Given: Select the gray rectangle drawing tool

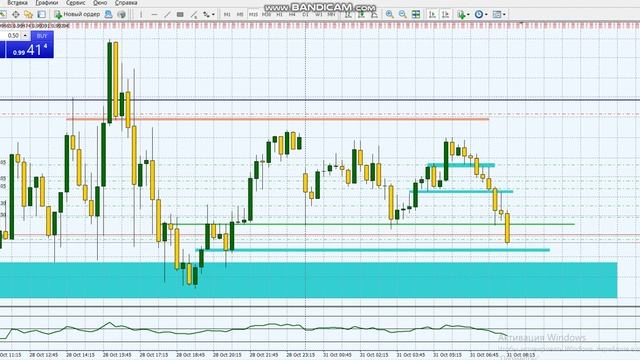Looking at the screenshot, I should point(180,15).
